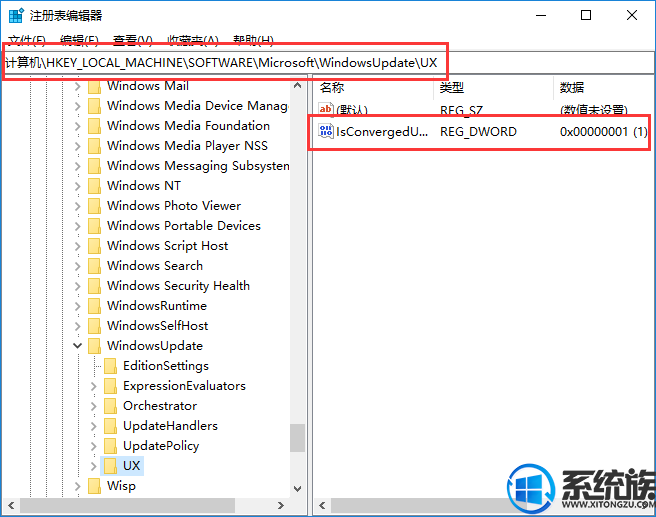
Task: Click the REG_DWORD type cell
Action: coord(478,132)
